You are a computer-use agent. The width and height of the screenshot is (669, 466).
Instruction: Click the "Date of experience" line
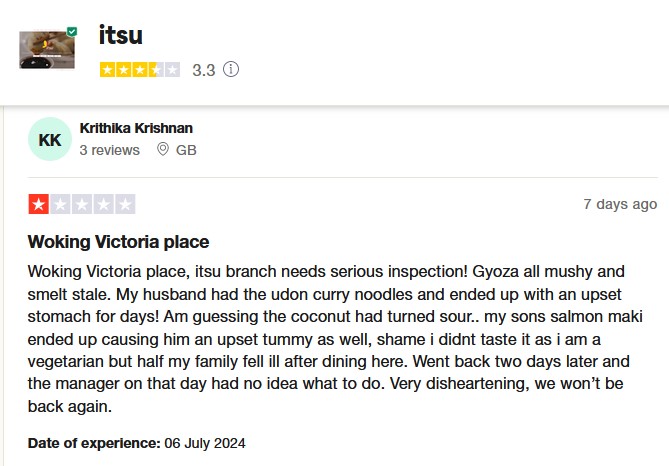point(136,443)
